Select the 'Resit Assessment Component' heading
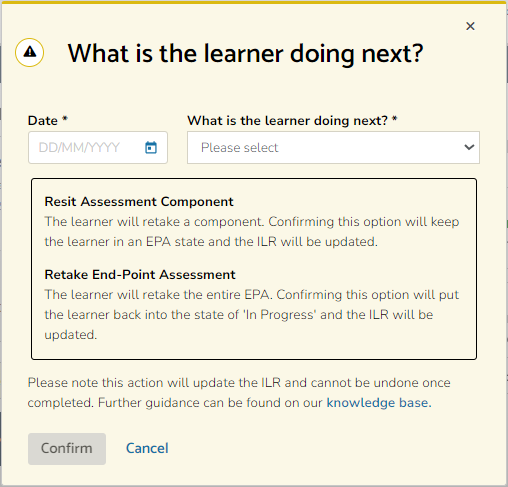Screen dimensions: 508x487 [x=139, y=202]
